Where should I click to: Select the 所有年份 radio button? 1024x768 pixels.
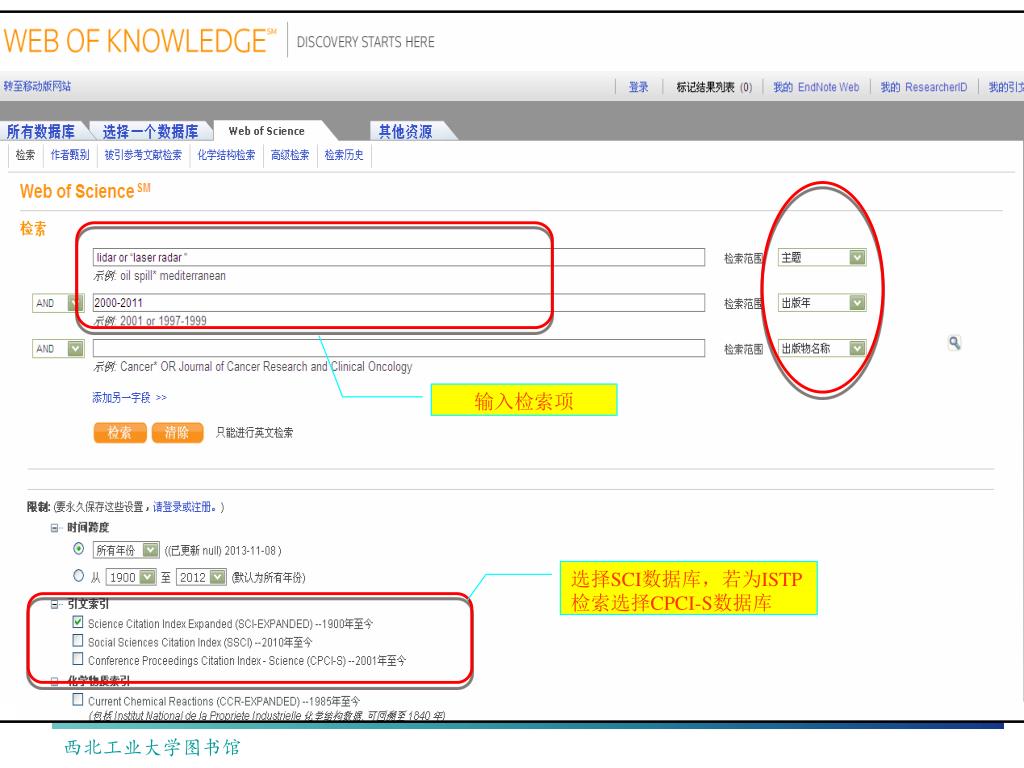78,549
